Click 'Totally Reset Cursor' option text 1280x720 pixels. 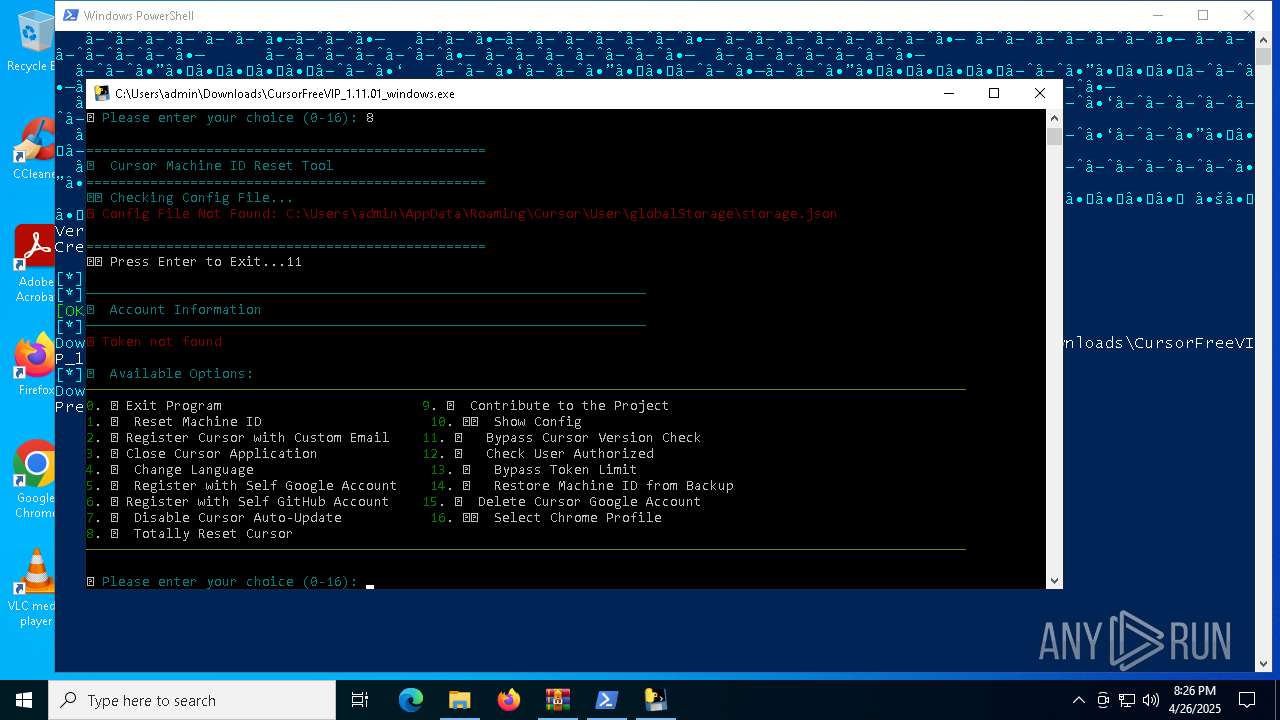click(214, 533)
